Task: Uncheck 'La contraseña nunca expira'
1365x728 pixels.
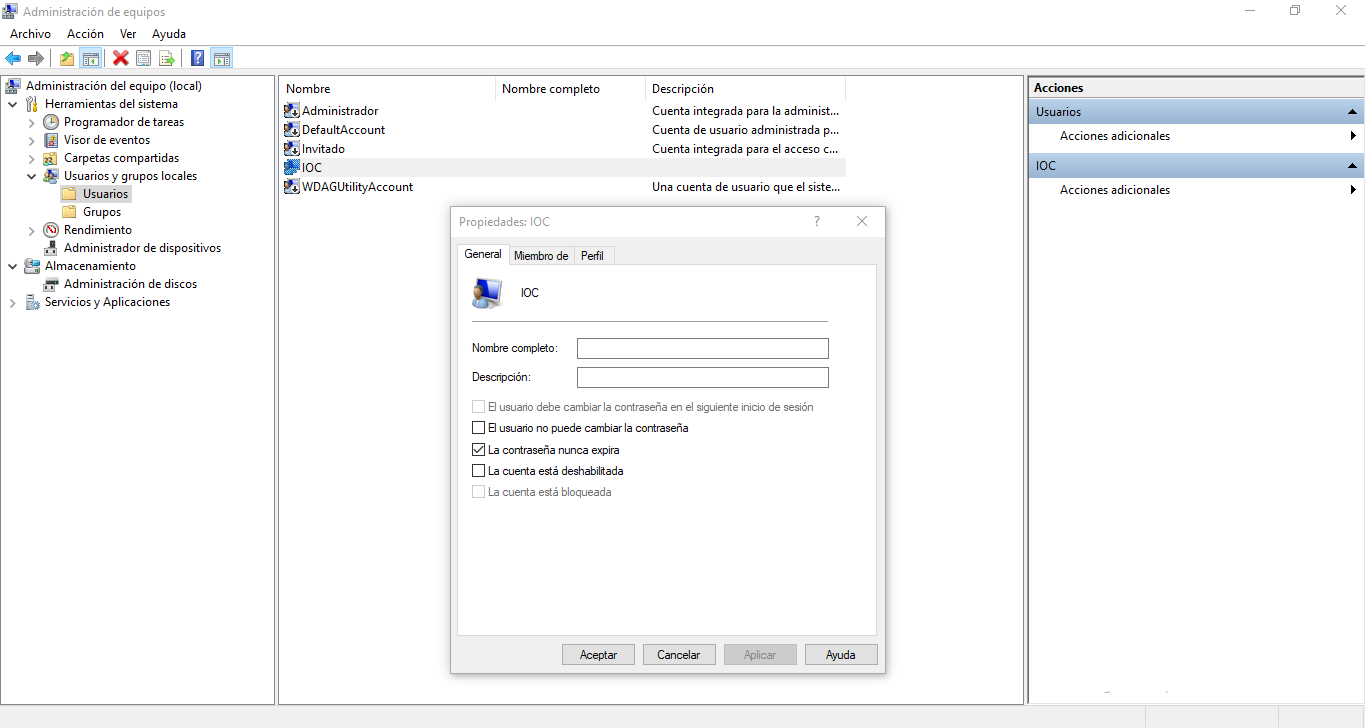Action: coord(478,450)
